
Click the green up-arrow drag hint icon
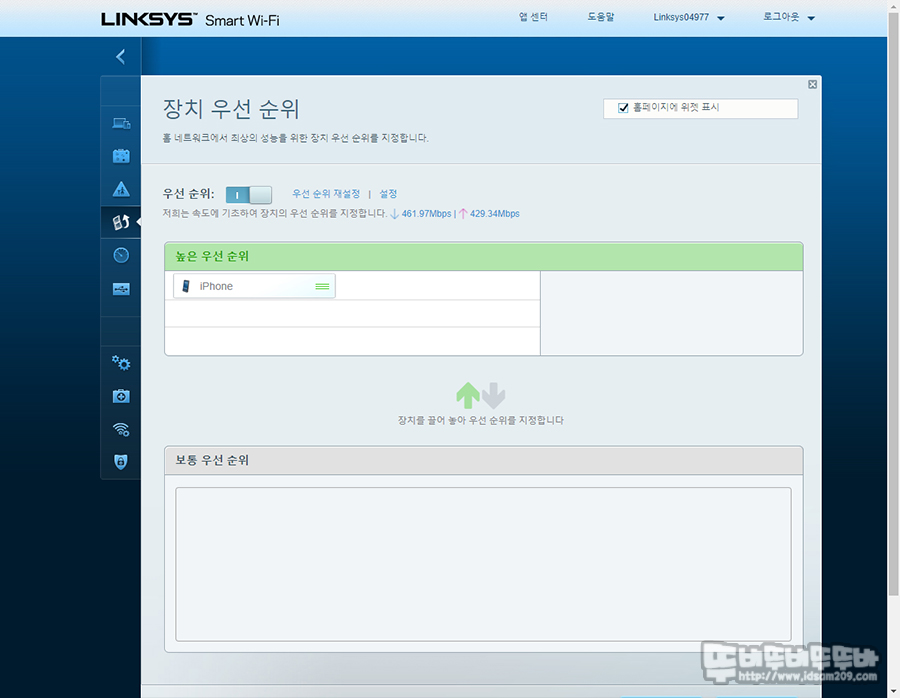click(468, 395)
